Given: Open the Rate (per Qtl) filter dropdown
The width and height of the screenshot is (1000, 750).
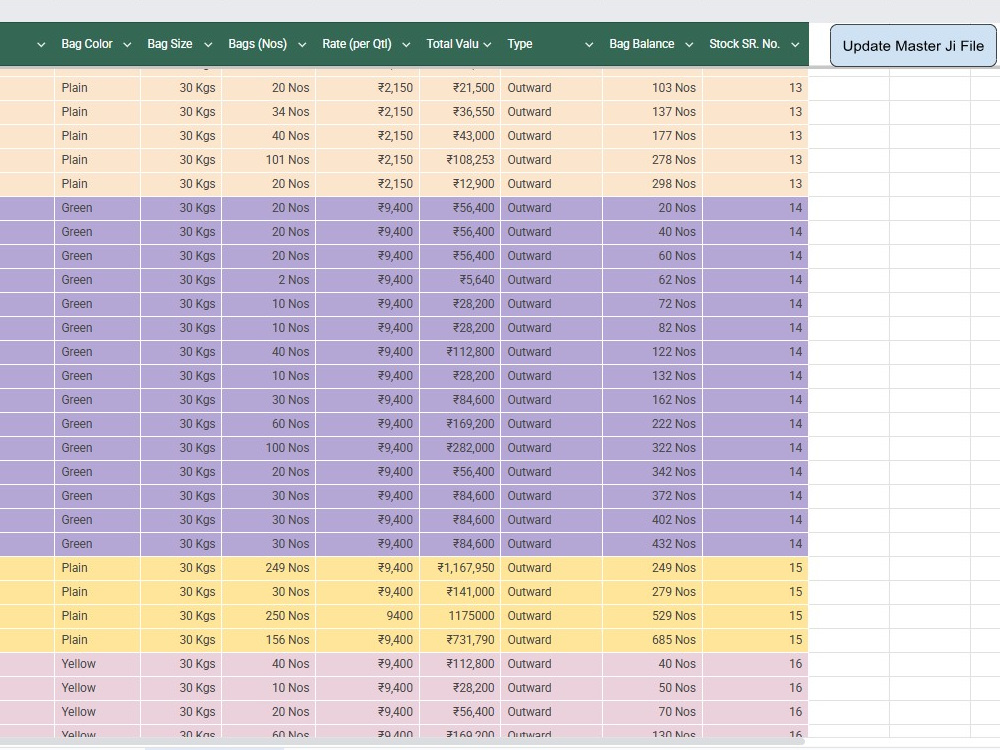Looking at the screenshot, I should point(406,45).
